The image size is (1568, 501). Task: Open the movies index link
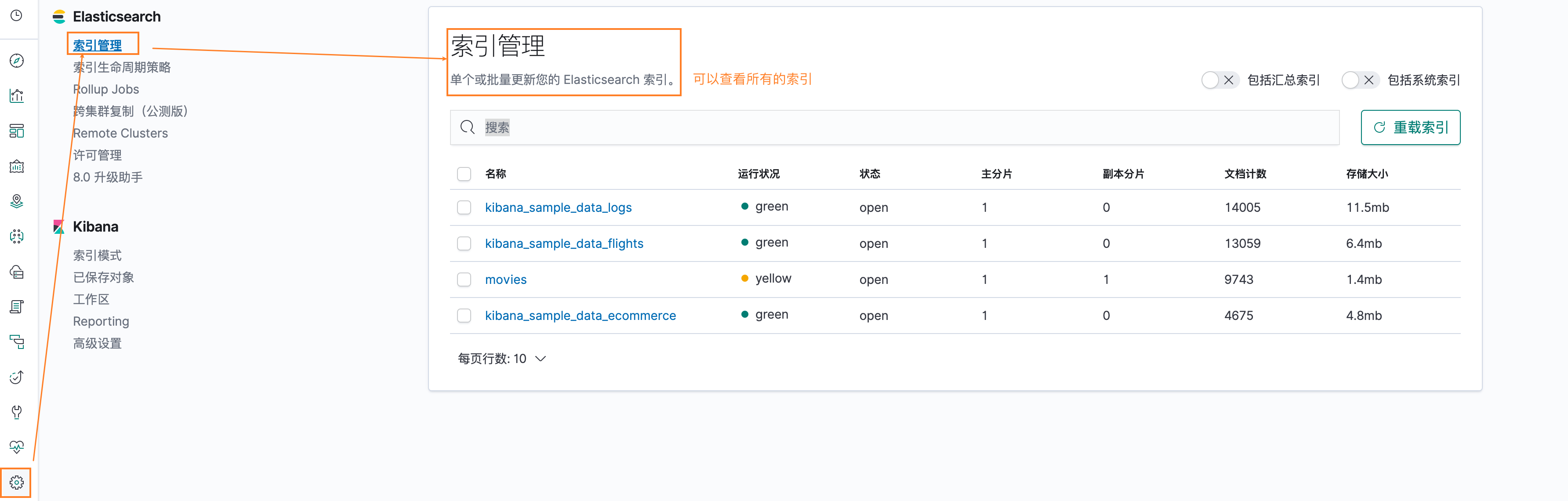[506, 280]
